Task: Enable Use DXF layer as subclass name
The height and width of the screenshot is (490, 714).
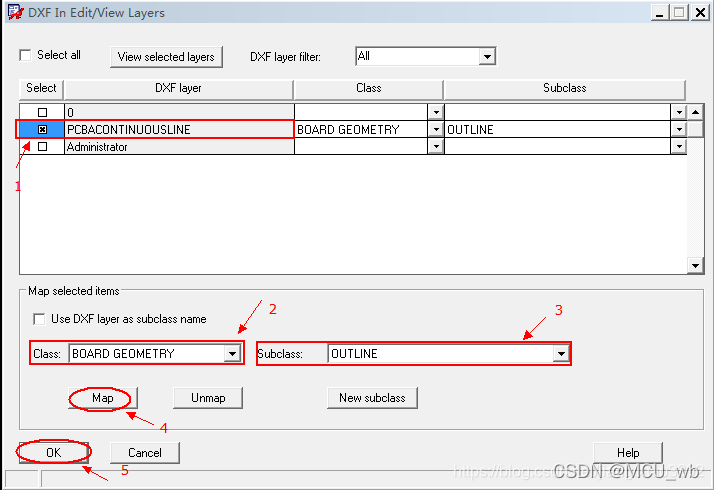Action: tap(40, 319)
